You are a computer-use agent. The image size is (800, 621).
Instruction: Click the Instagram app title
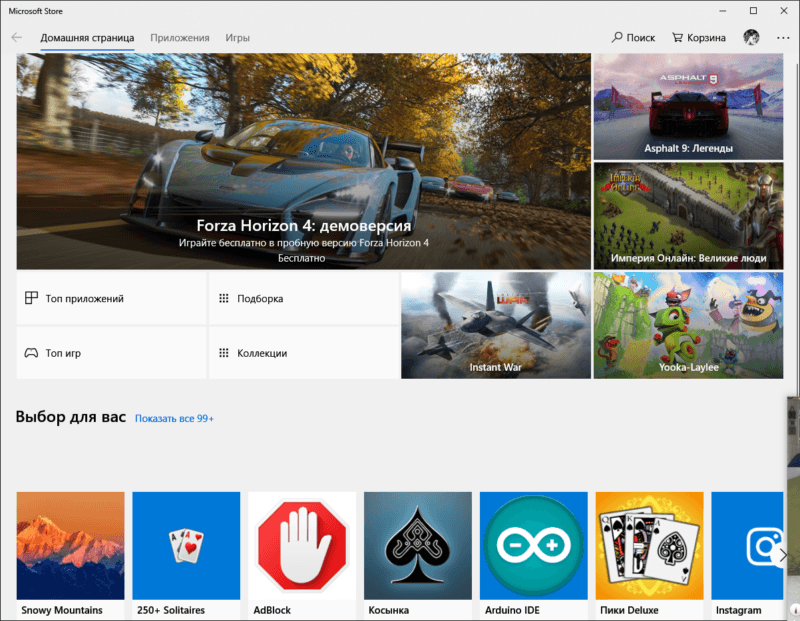738,610
